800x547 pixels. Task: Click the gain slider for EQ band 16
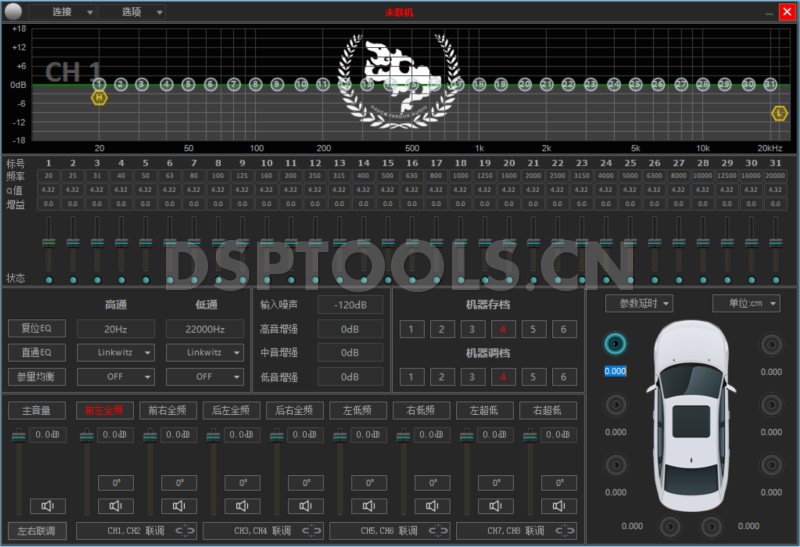point(412,243)
